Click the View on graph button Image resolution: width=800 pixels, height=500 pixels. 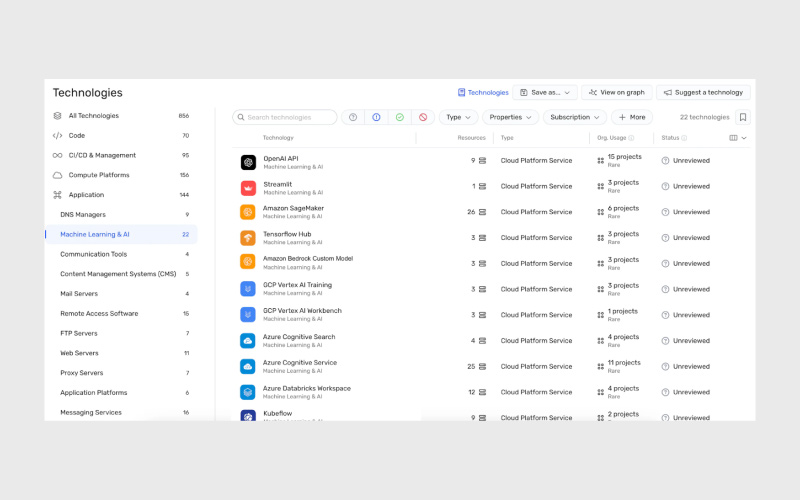point(616,92)
